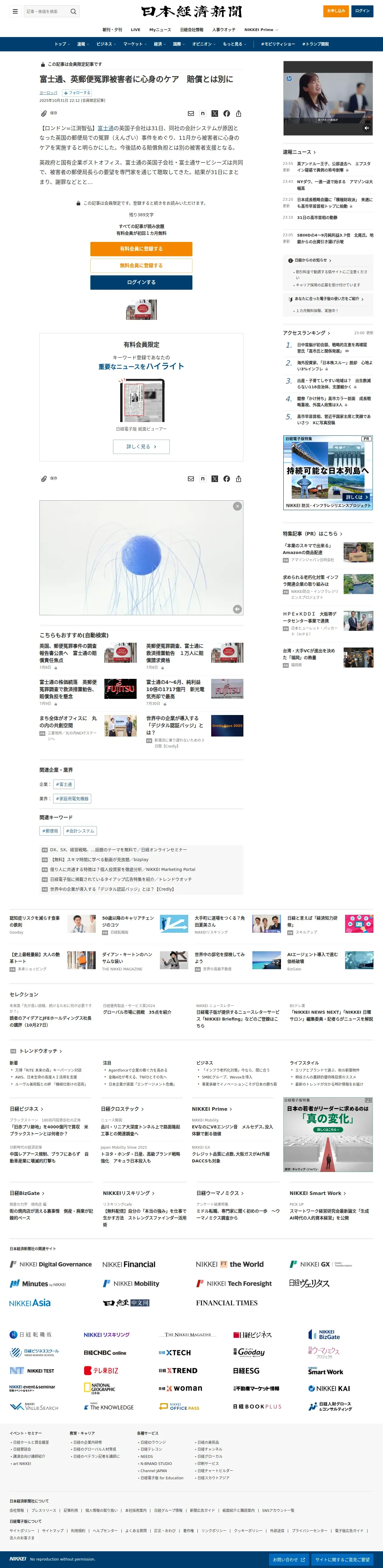Viewport: 383px width, 1568px height.
Task: Click the お申し込み button
Action: click(336, 11)
